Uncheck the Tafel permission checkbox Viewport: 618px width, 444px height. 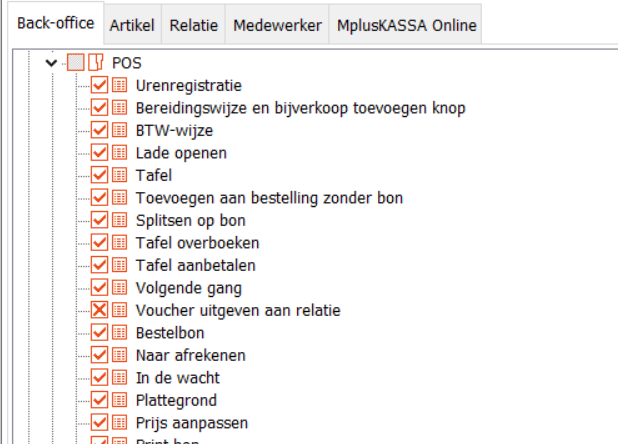tap(100, 176)
